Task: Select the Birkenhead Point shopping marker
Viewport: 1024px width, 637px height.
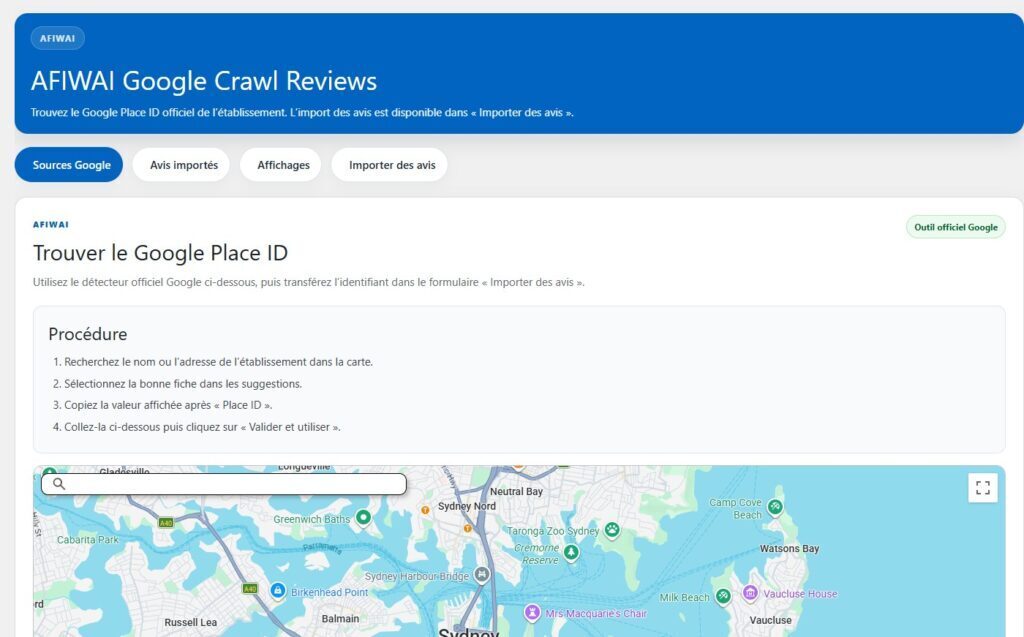Action: click(x=278, y=591)
